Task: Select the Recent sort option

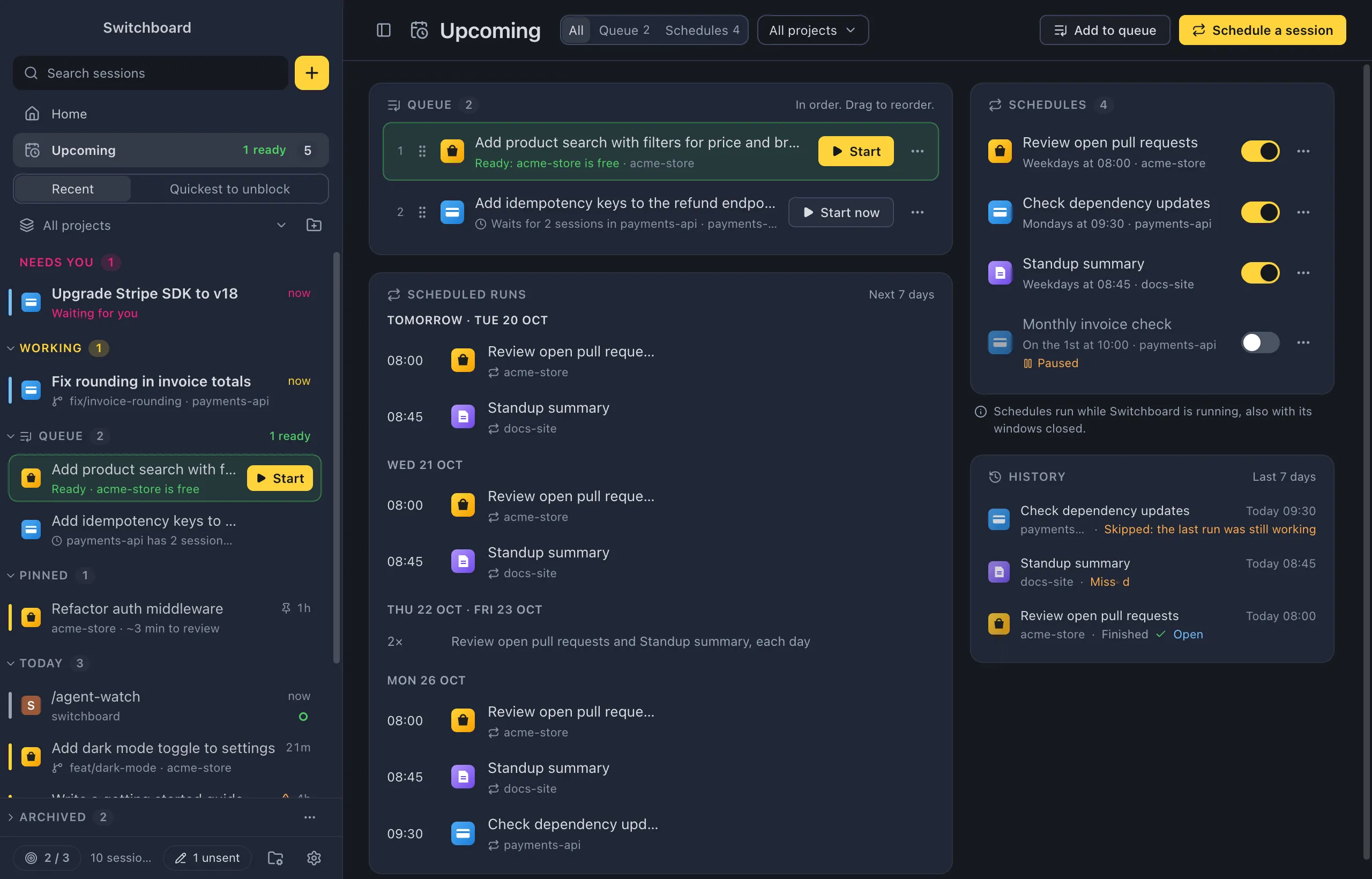Action: coord(72,189)
